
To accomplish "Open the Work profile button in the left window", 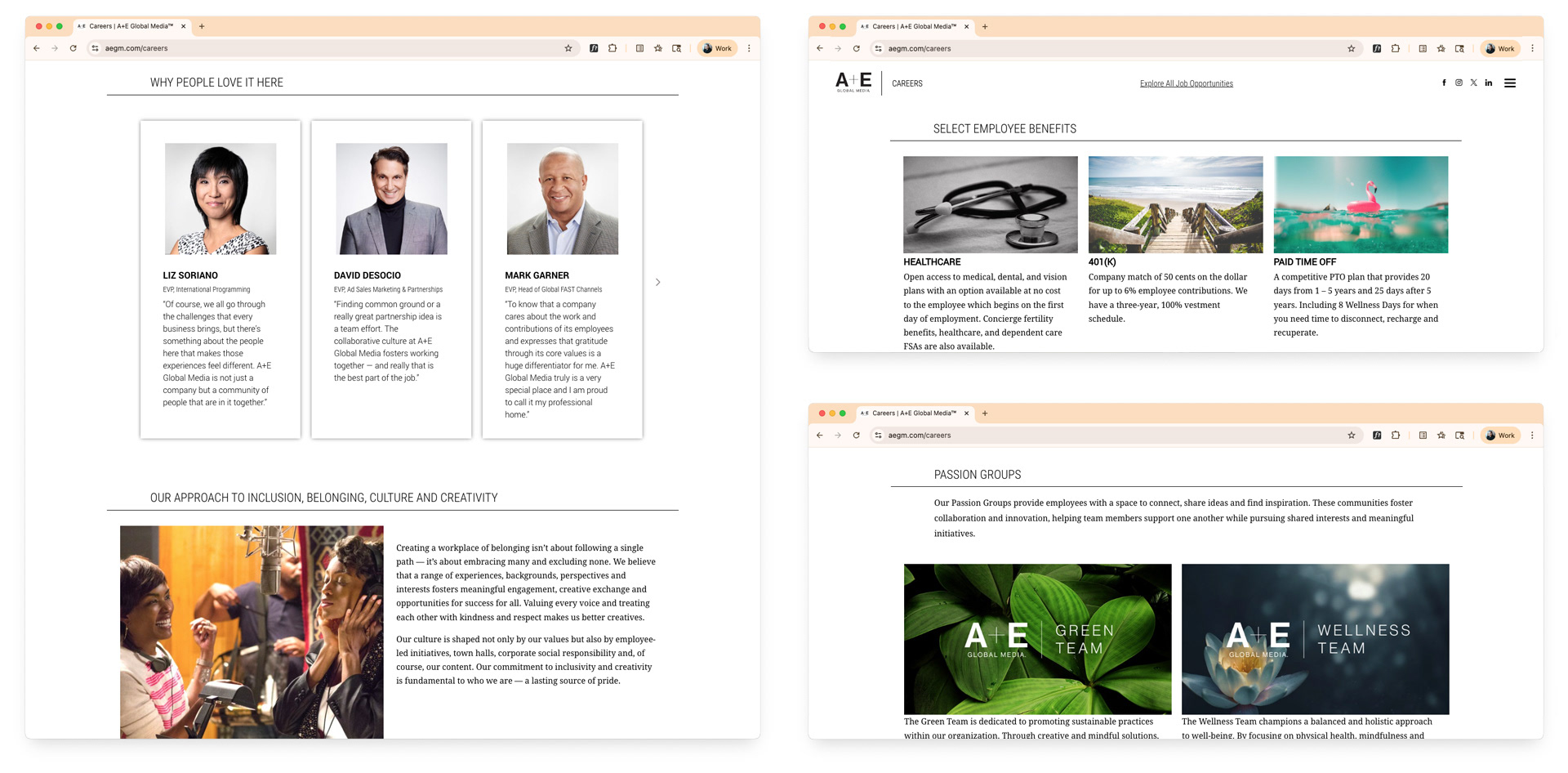I will 717,48.
